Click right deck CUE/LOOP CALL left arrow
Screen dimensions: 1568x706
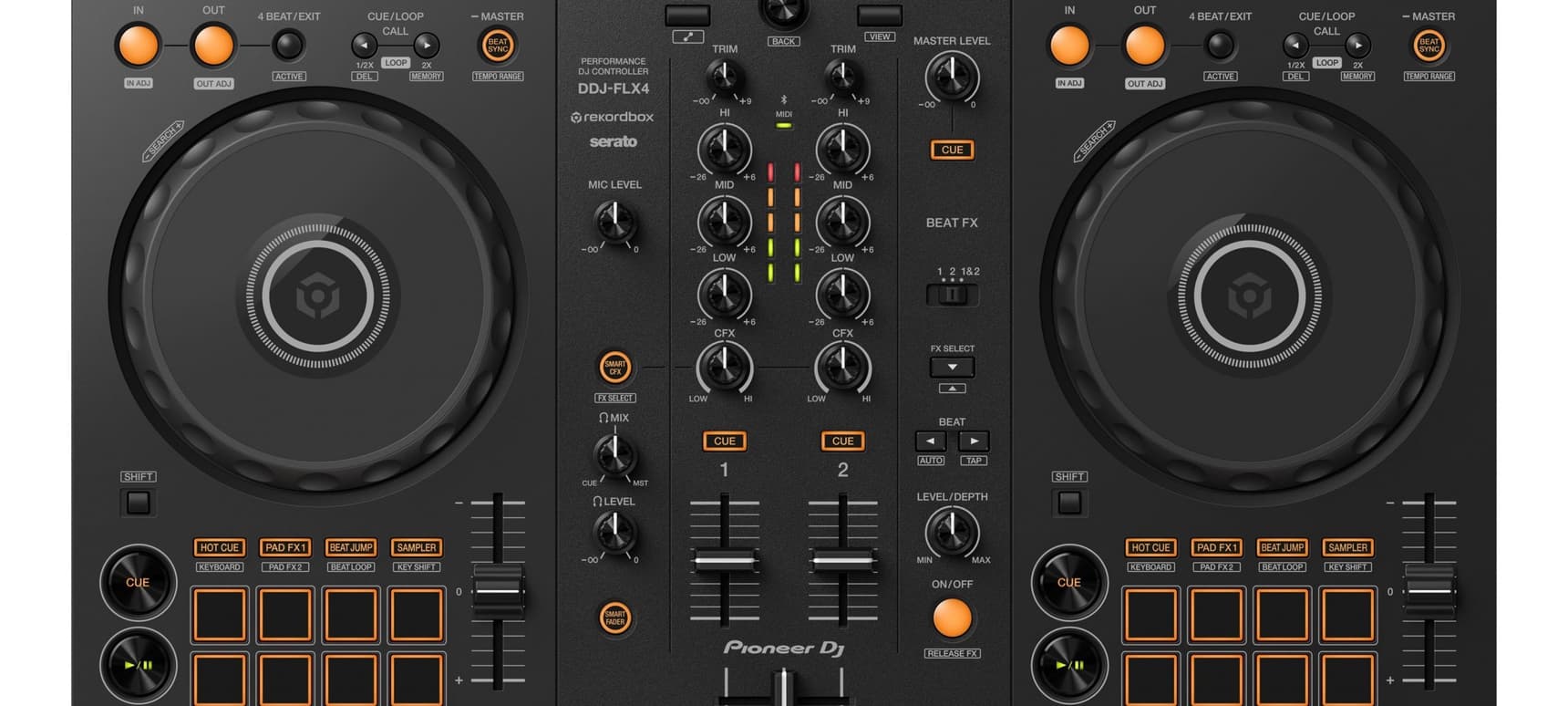pos(1296,45)
